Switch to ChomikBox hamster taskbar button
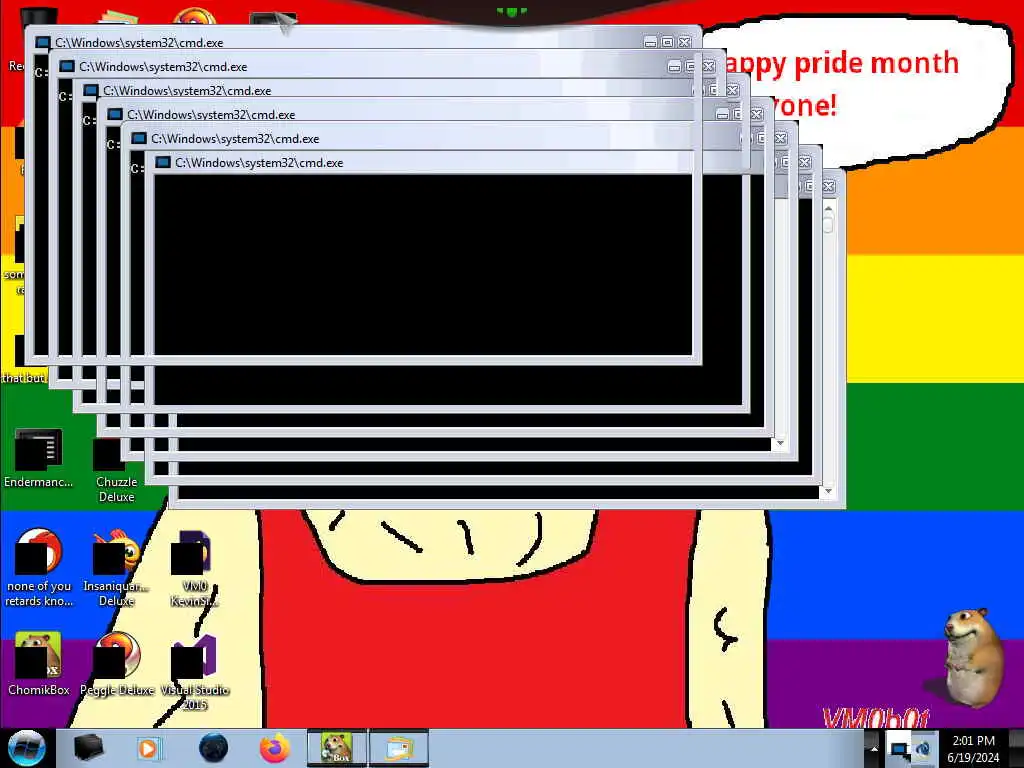This screenshot has height=768, width=1024. tap(337, 748)
